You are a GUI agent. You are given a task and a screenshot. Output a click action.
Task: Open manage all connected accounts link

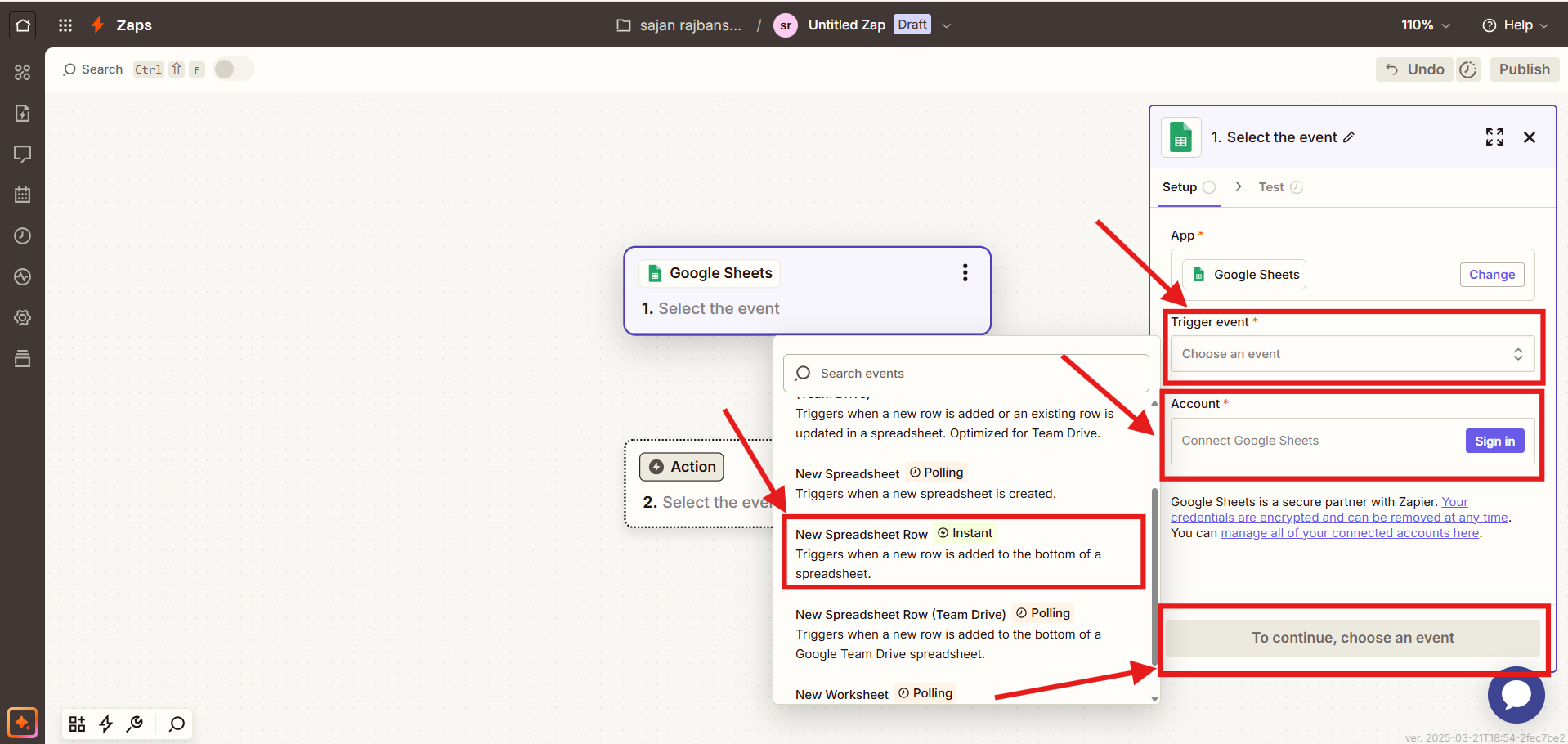[x=1350, y=533]
